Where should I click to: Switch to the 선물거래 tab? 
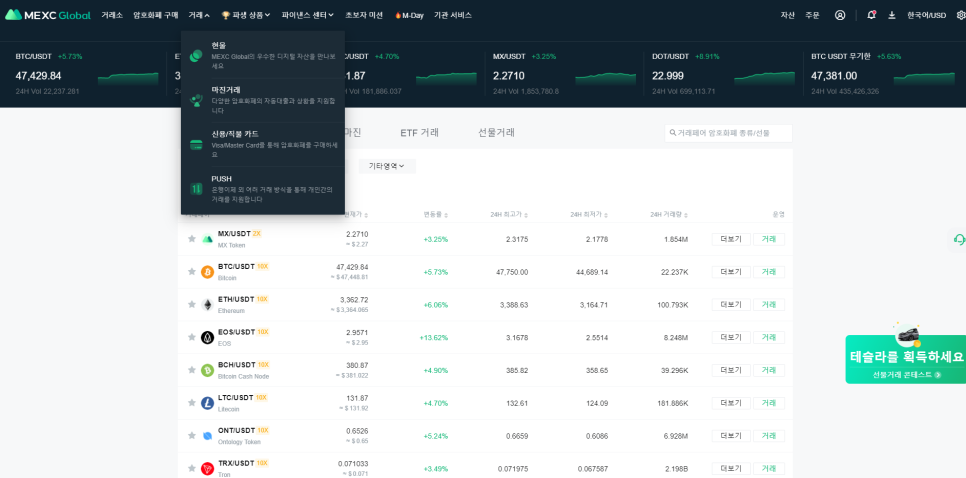pos(497,132)
